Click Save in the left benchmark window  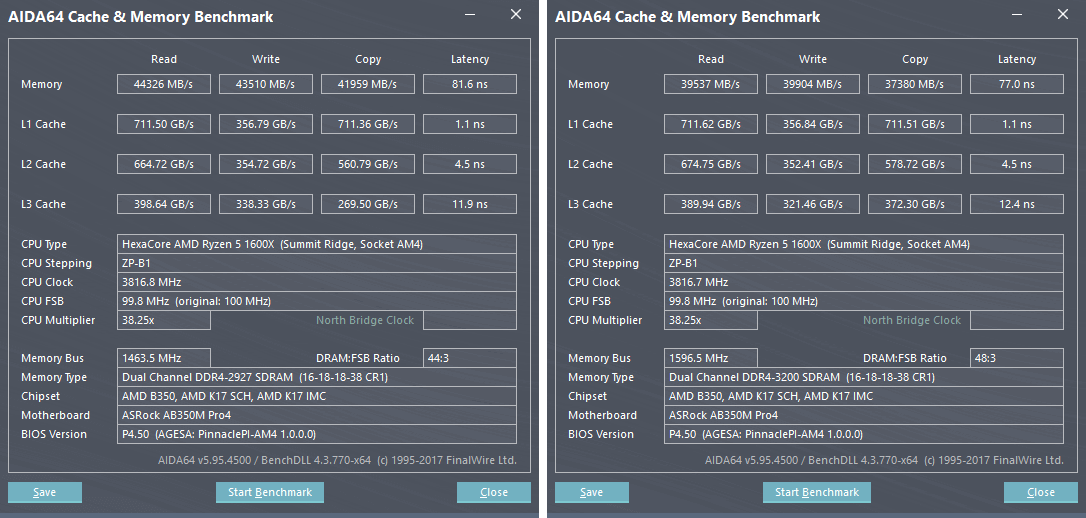pyautogui.click(x=45, y=492)
